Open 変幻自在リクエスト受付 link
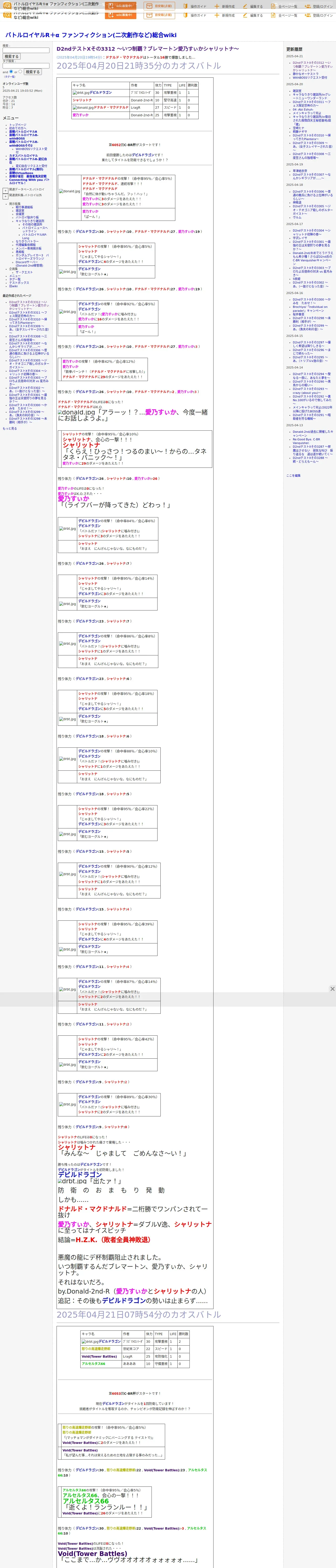Viewport: 336px width, 1568px height. 31,166
